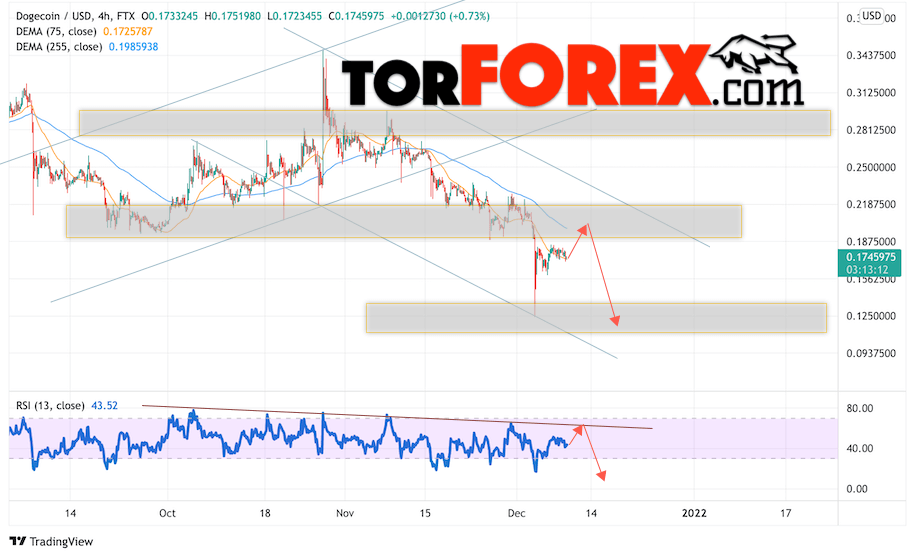Click the change value +0.0012730 (+0.73%)
This screenshot has width=915, height=557.
(440, 16)
